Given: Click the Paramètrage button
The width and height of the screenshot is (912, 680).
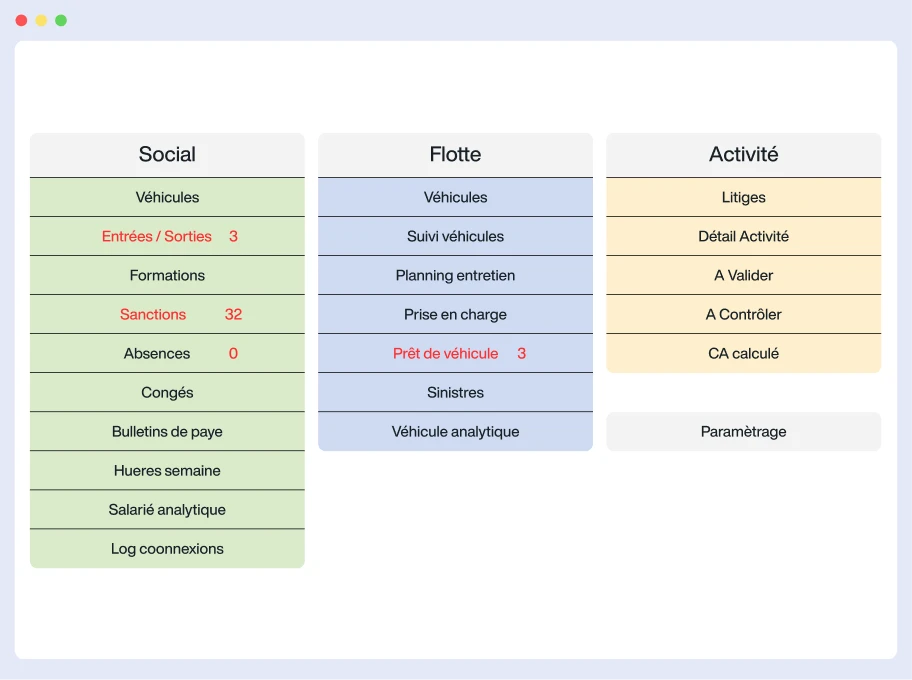Looking at the screenshot, I should 743,431.
